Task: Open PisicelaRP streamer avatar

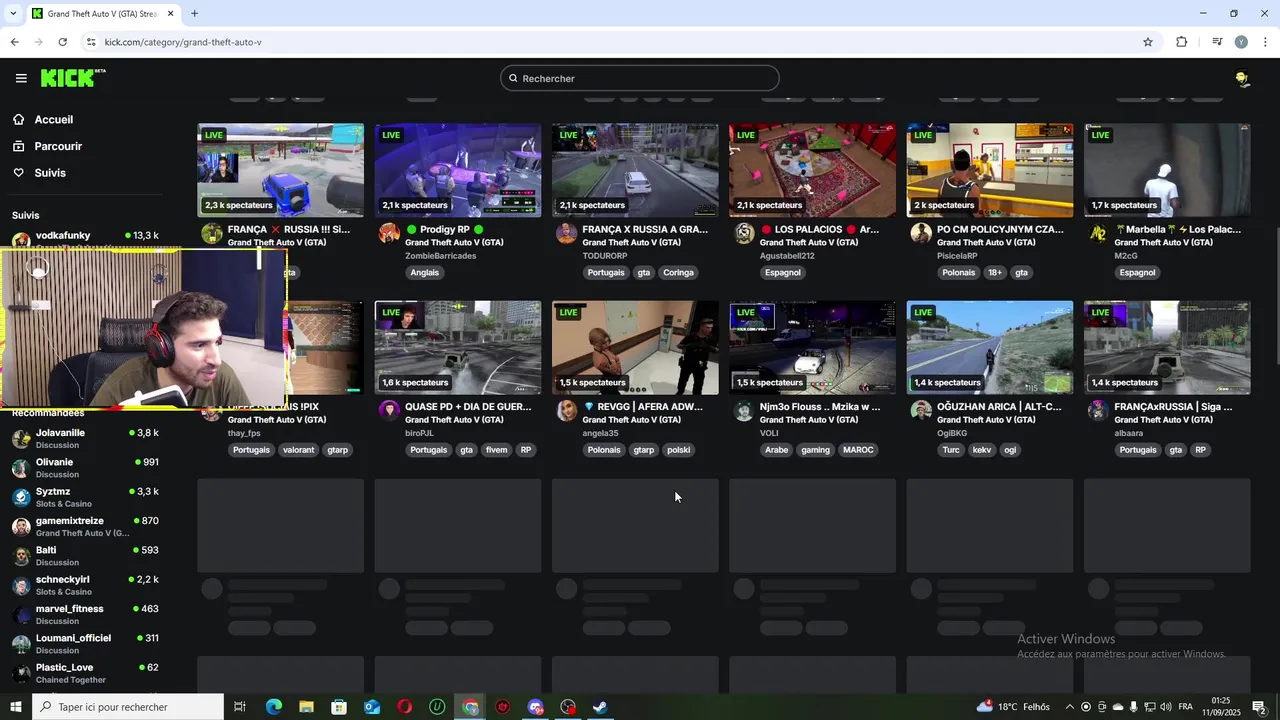Action: click(921, 233)
